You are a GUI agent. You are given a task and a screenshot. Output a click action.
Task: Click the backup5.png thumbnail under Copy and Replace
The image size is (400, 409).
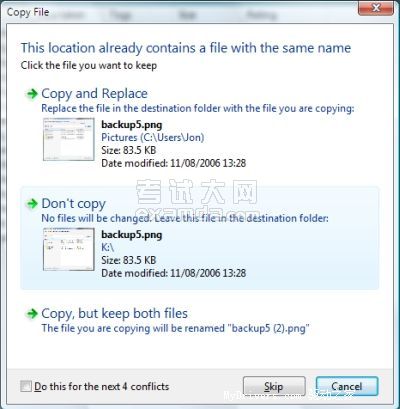click(69, 139)
